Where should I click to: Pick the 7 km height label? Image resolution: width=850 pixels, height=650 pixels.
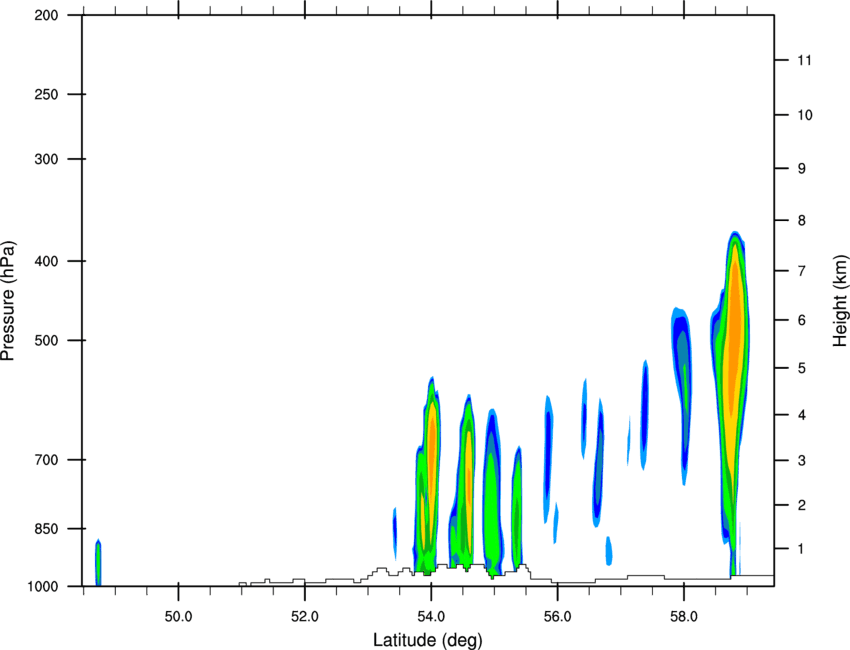coord(801,271)
